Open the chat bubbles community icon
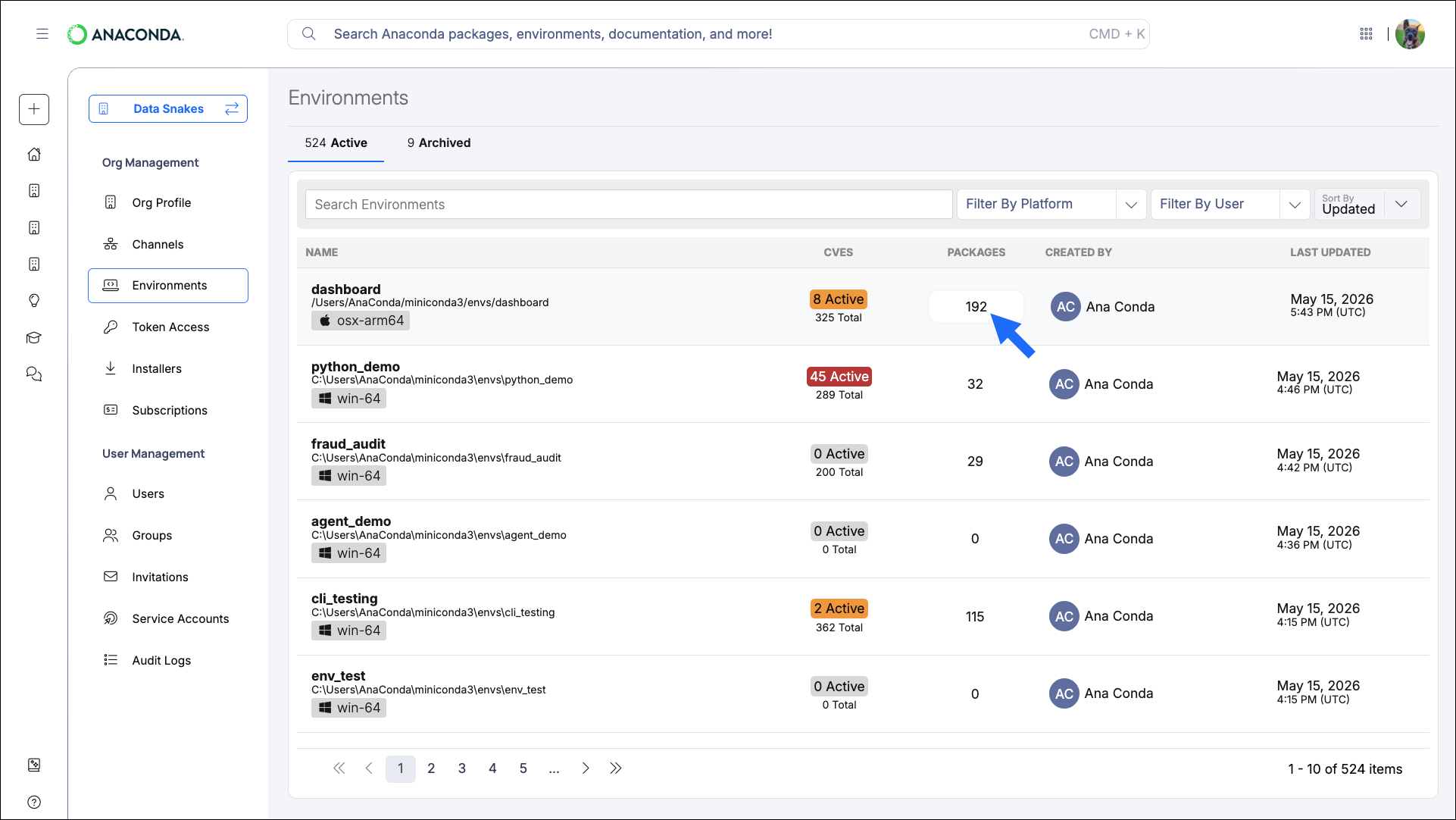Viewport: 1456px width, 820px height. (34, 374)
